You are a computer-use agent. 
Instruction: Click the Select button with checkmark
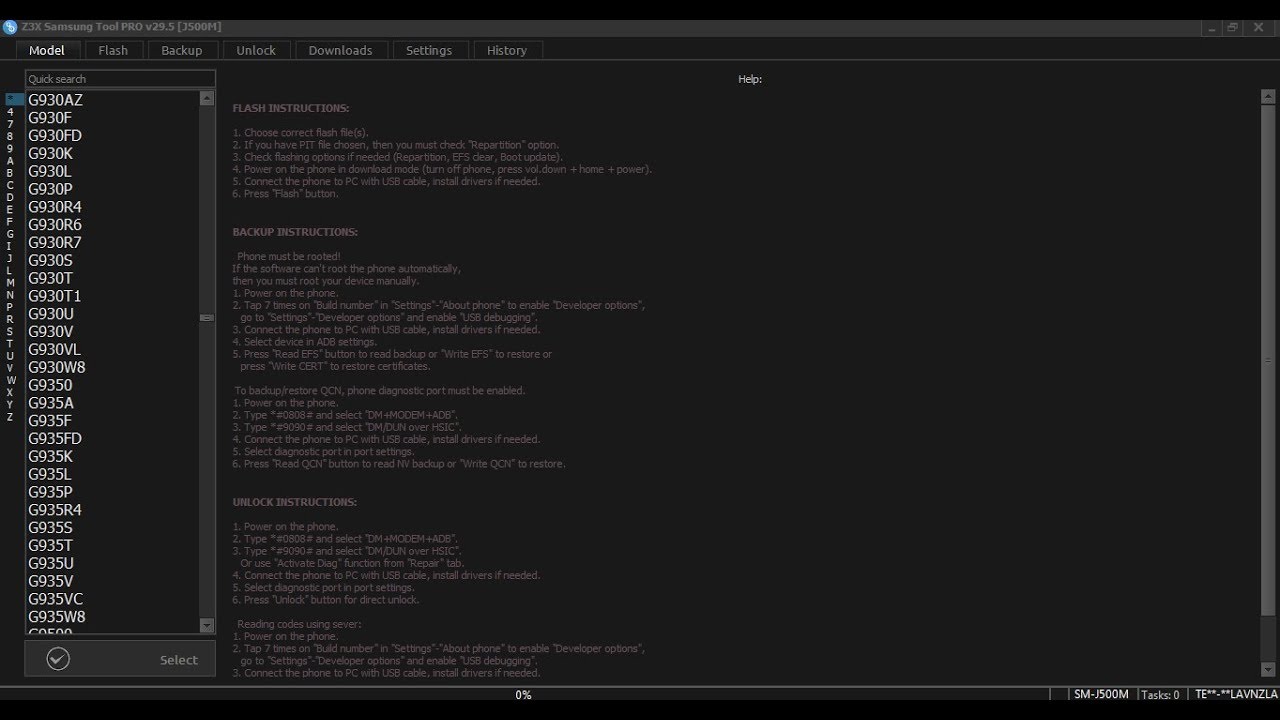[120, 659]
